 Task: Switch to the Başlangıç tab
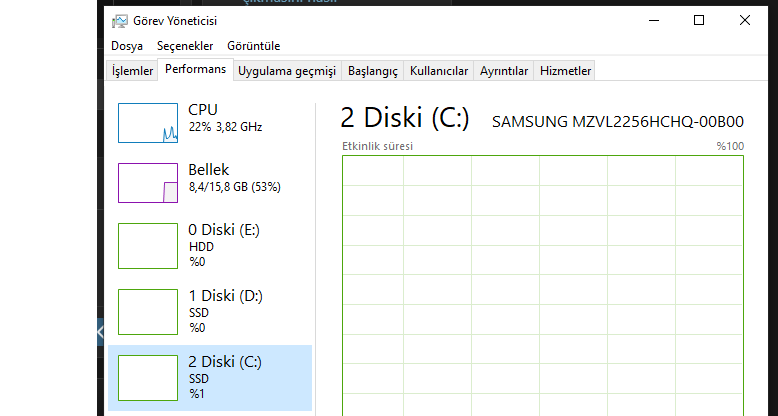[373, 71]
